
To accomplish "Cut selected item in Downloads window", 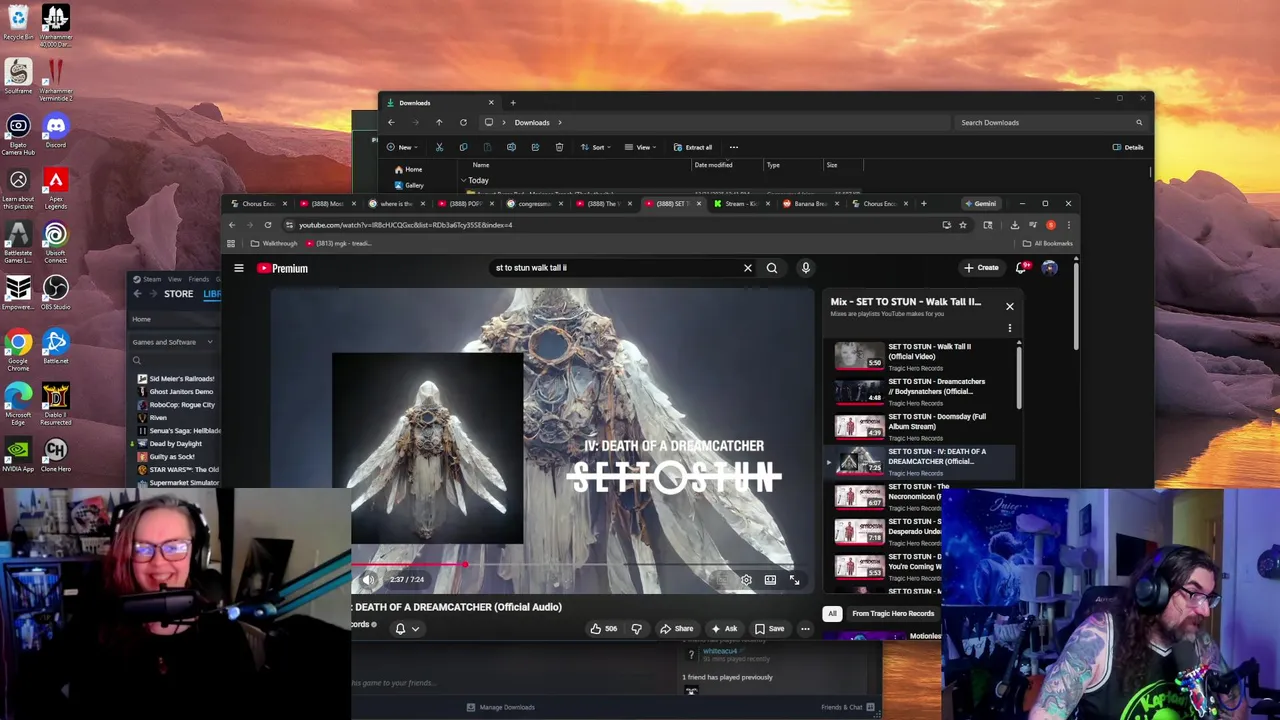I will 439,147.
